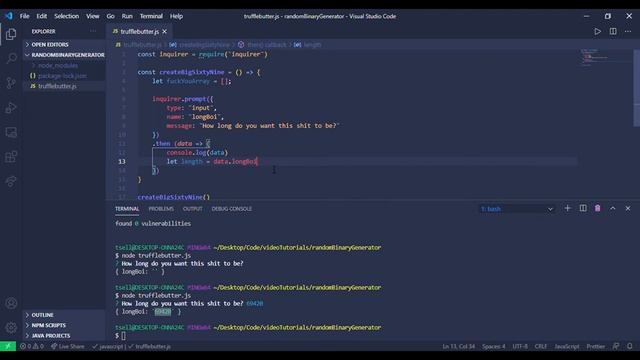
Task: Start Live Share from status bar
Action: pyautogui.click(x=67, y=347)
